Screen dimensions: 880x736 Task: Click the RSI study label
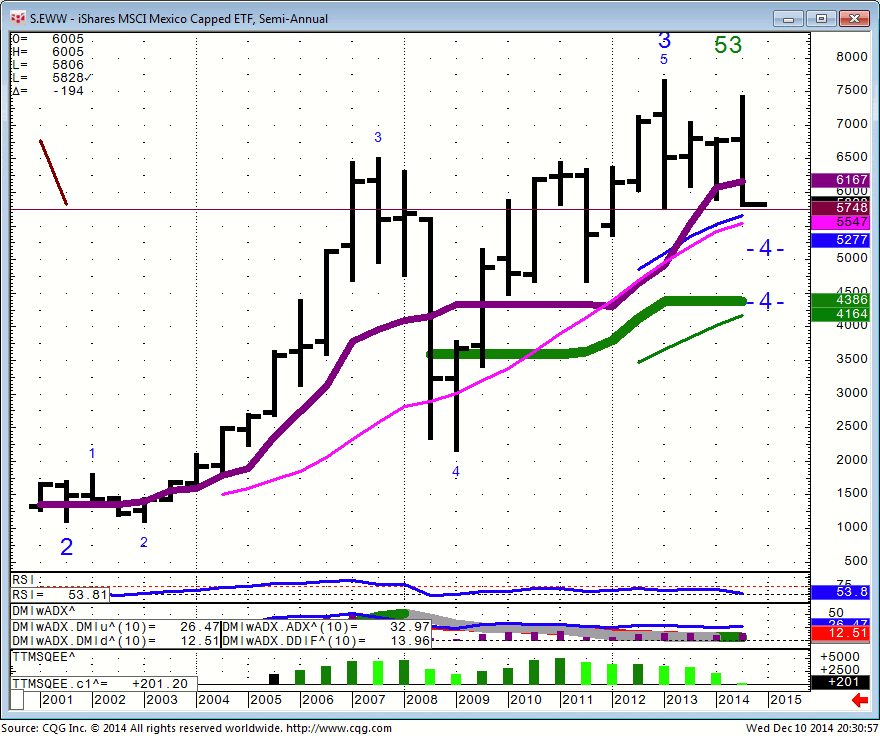click(24, 579)
